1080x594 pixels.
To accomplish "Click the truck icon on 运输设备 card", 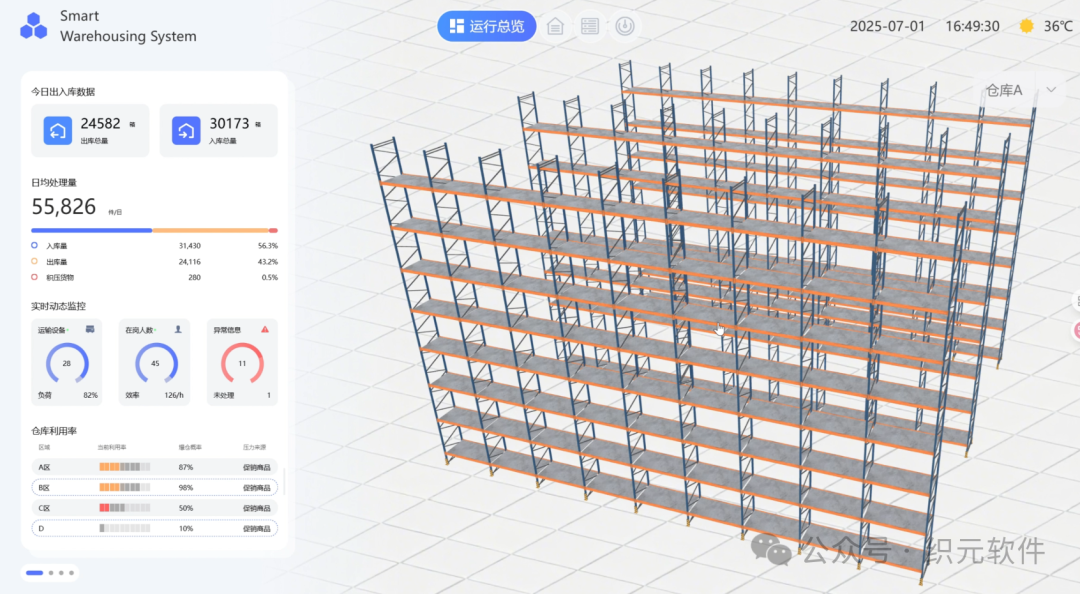I will point(90,329).
